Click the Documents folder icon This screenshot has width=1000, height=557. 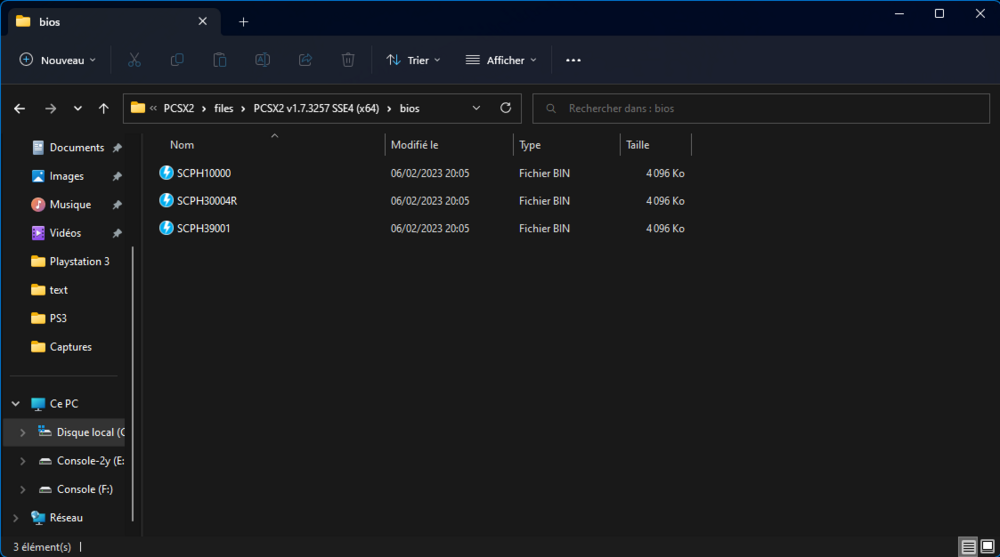point(38,147)
